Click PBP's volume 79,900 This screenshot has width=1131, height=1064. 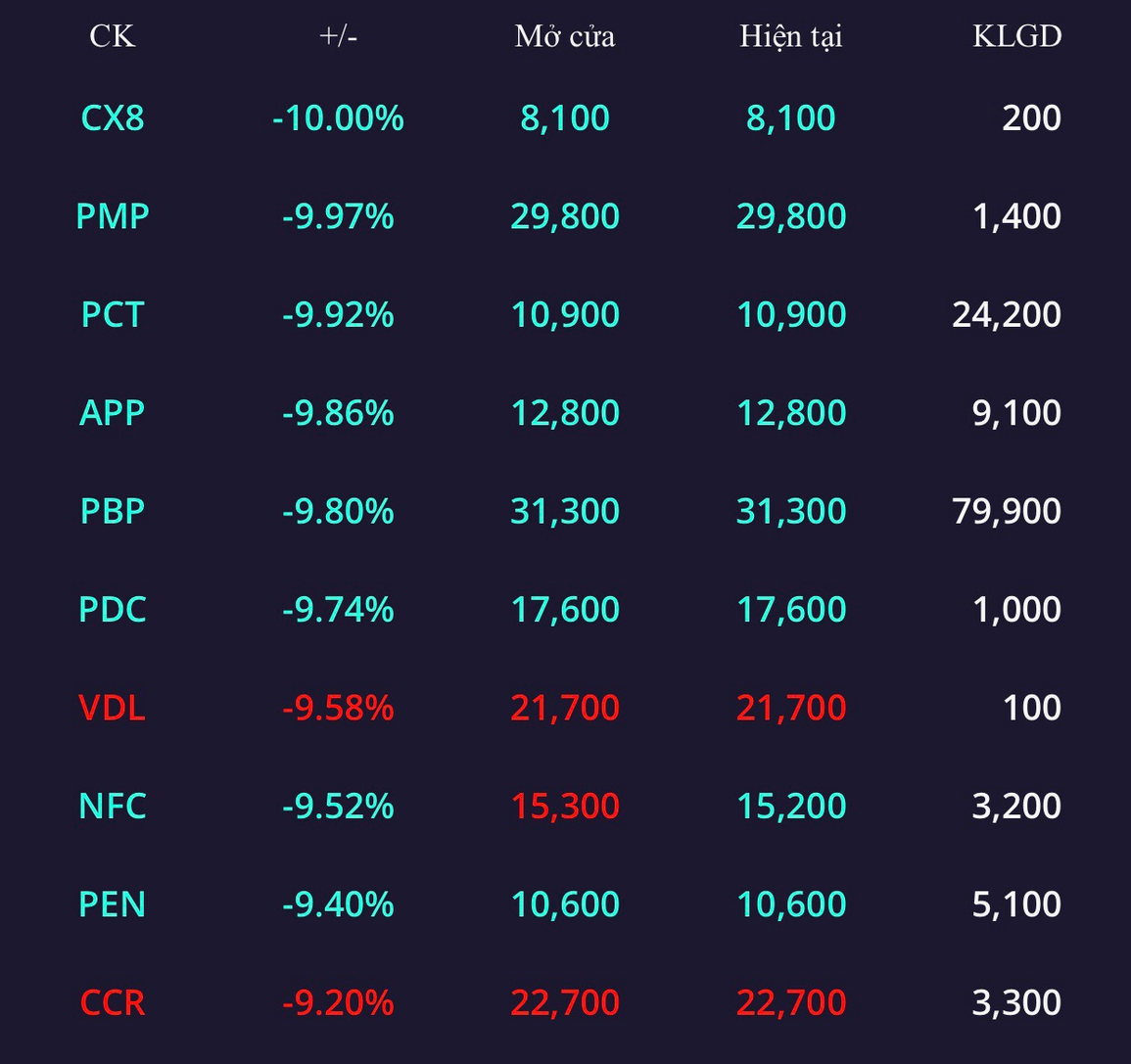1007,510
